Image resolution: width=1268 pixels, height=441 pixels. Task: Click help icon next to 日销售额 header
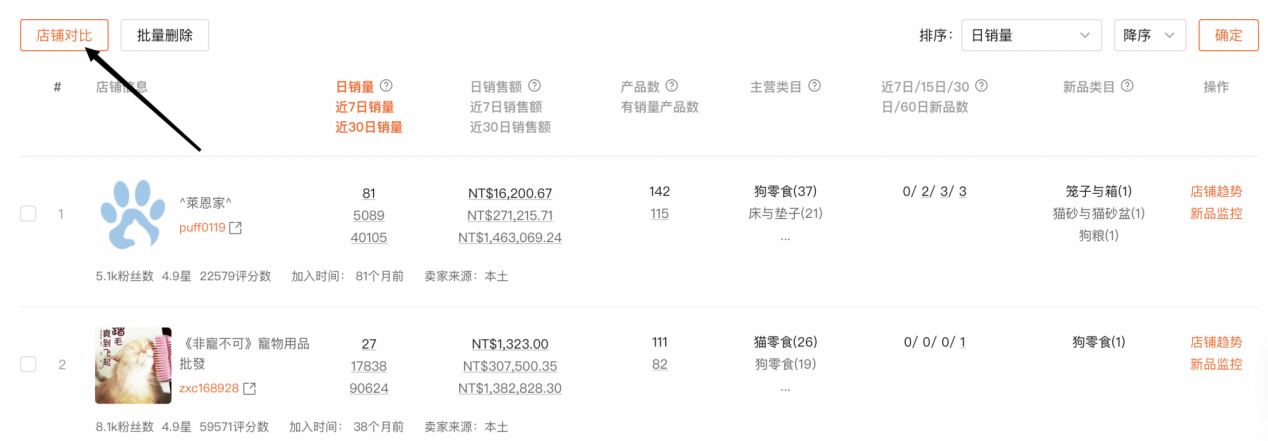pos(534,86)
